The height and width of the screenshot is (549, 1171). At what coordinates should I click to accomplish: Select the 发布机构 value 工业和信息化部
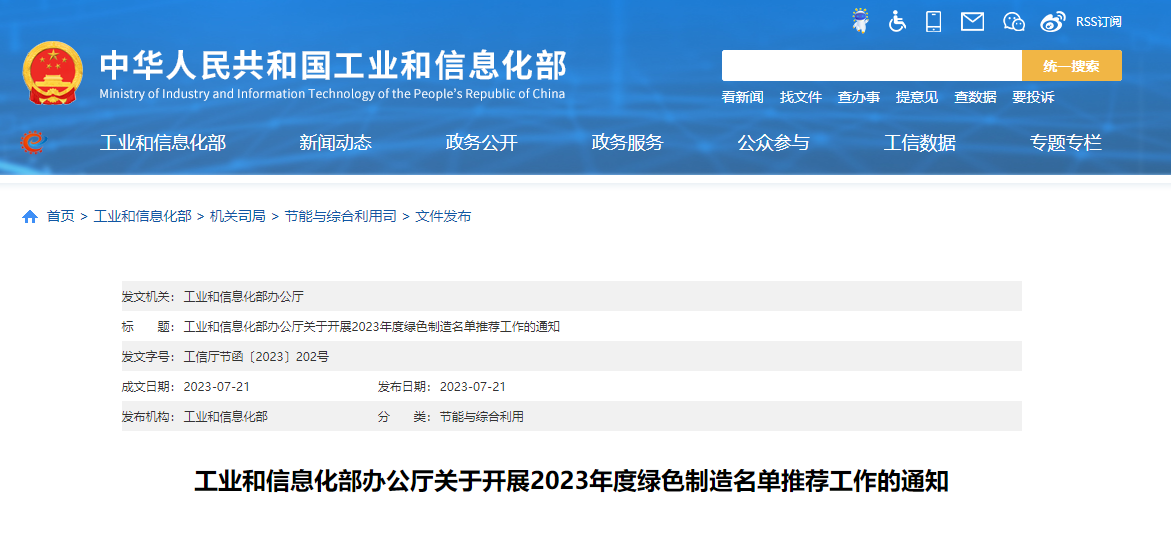[226, 417]
